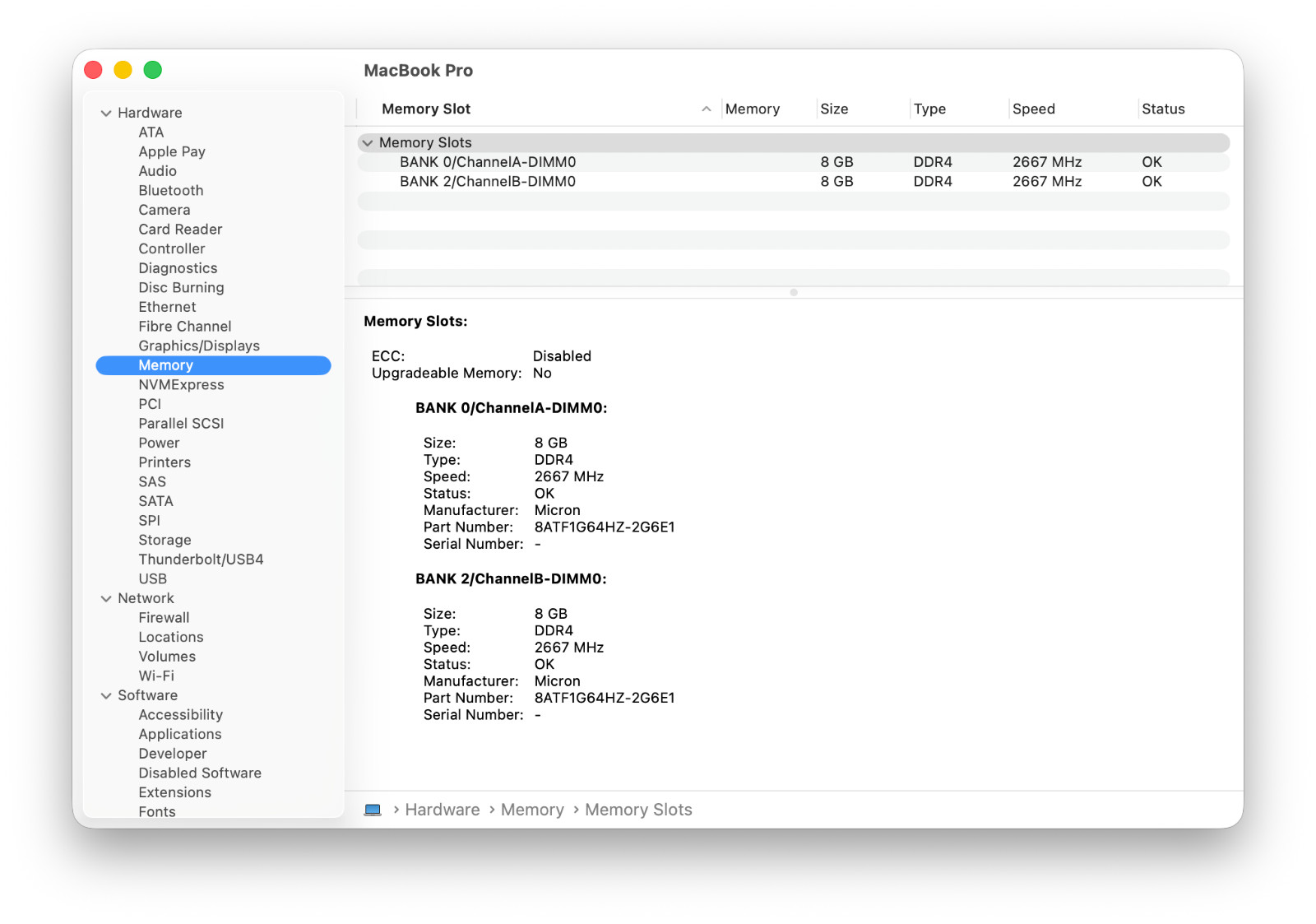Open Diagnostics in the sidebar

178,268
